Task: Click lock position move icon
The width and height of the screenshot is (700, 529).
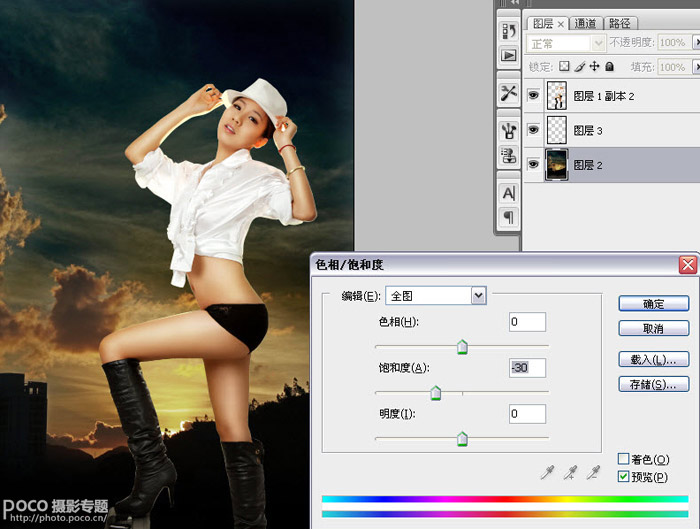Action: click(594, 67)
